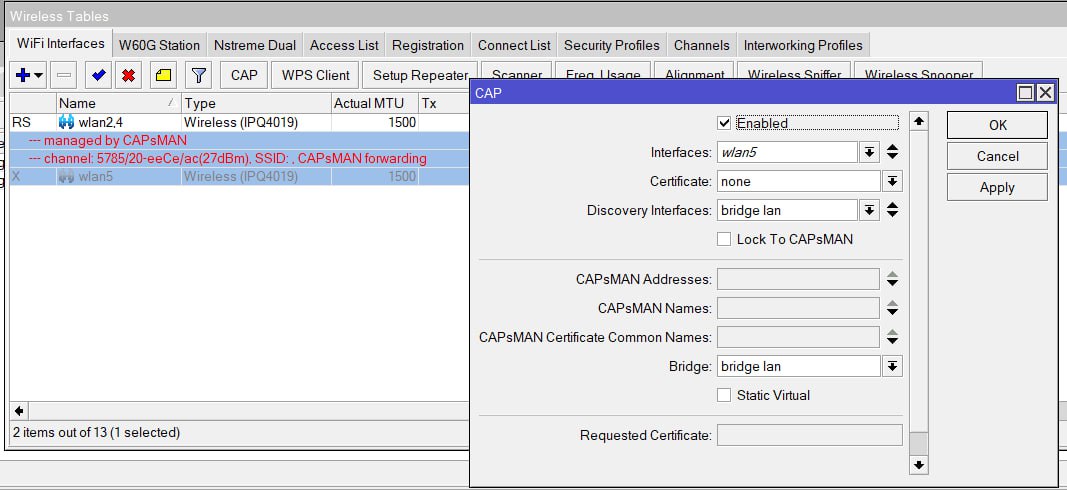The image size is (1067, 490).
Task: Click the CAP dialog scrollbar thumb
Action: 919,444
